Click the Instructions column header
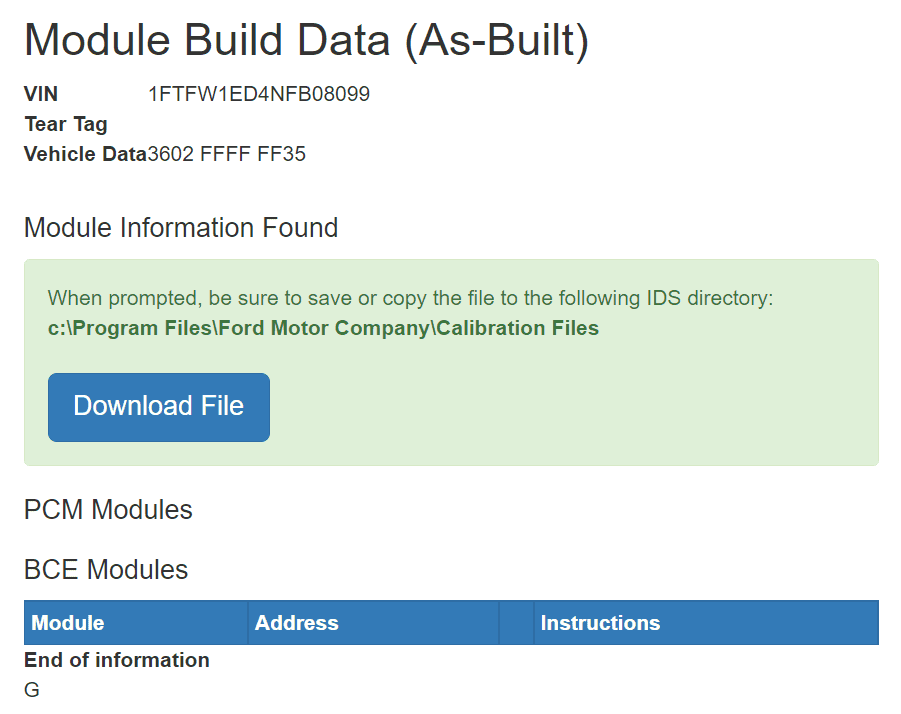901x714 pixels. [x=600, y=623]
